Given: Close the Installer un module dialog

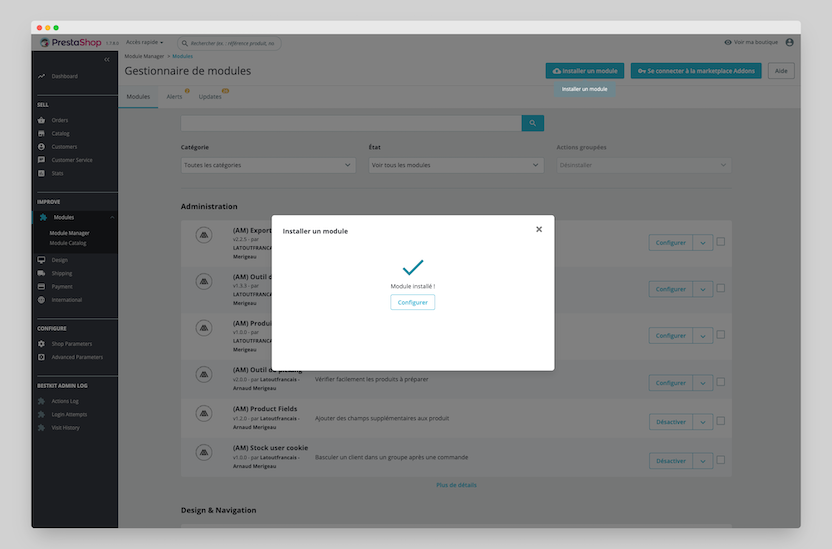Looking at the screenshot, I should [x=539, y=229].
